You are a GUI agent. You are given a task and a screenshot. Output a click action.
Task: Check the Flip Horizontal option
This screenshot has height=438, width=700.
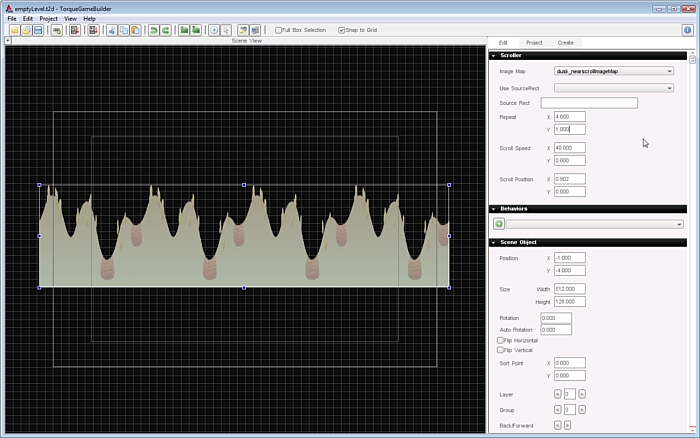[x=500, y=340]
